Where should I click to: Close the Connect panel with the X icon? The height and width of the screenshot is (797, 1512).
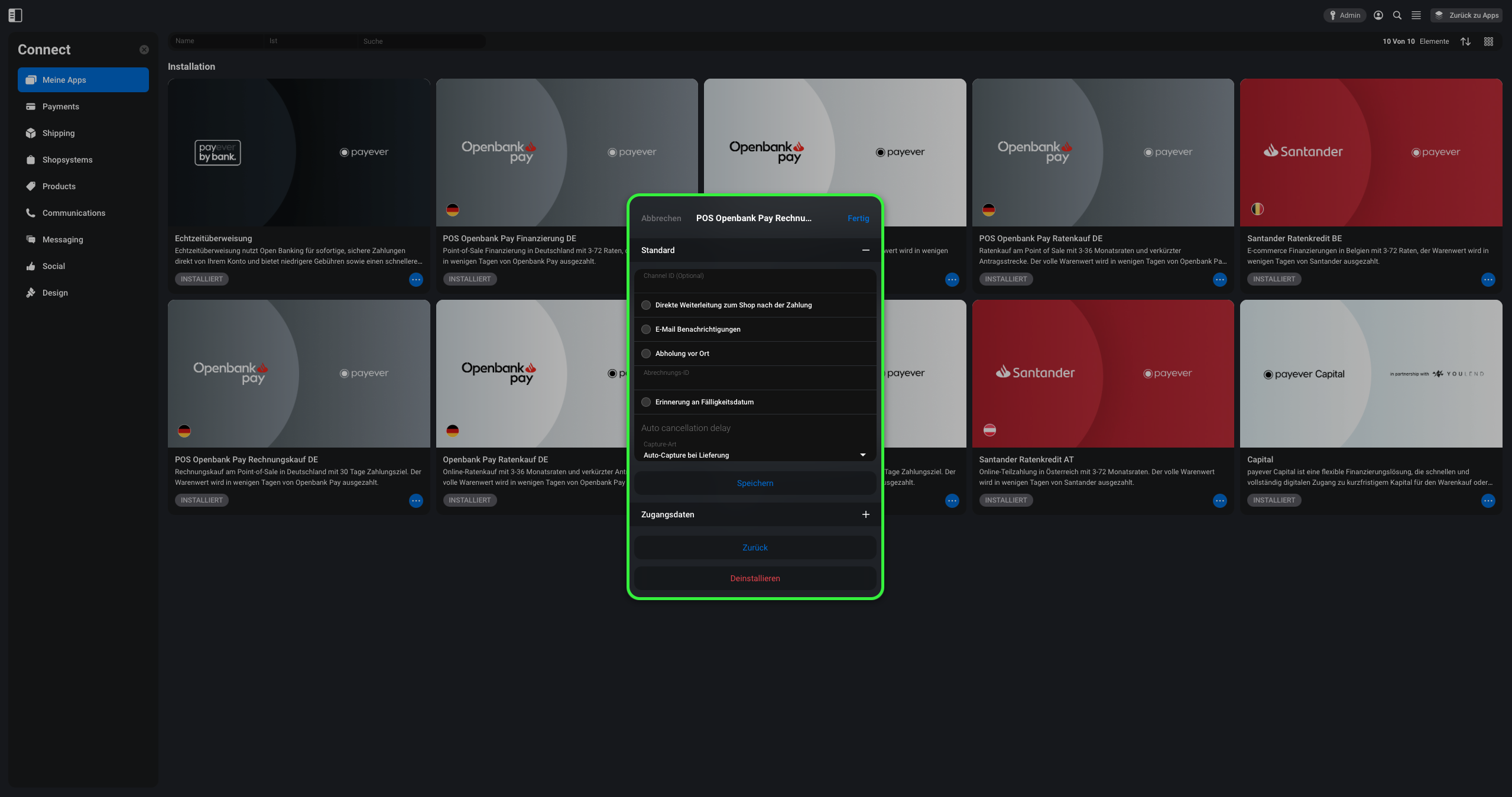click(144, 50)
